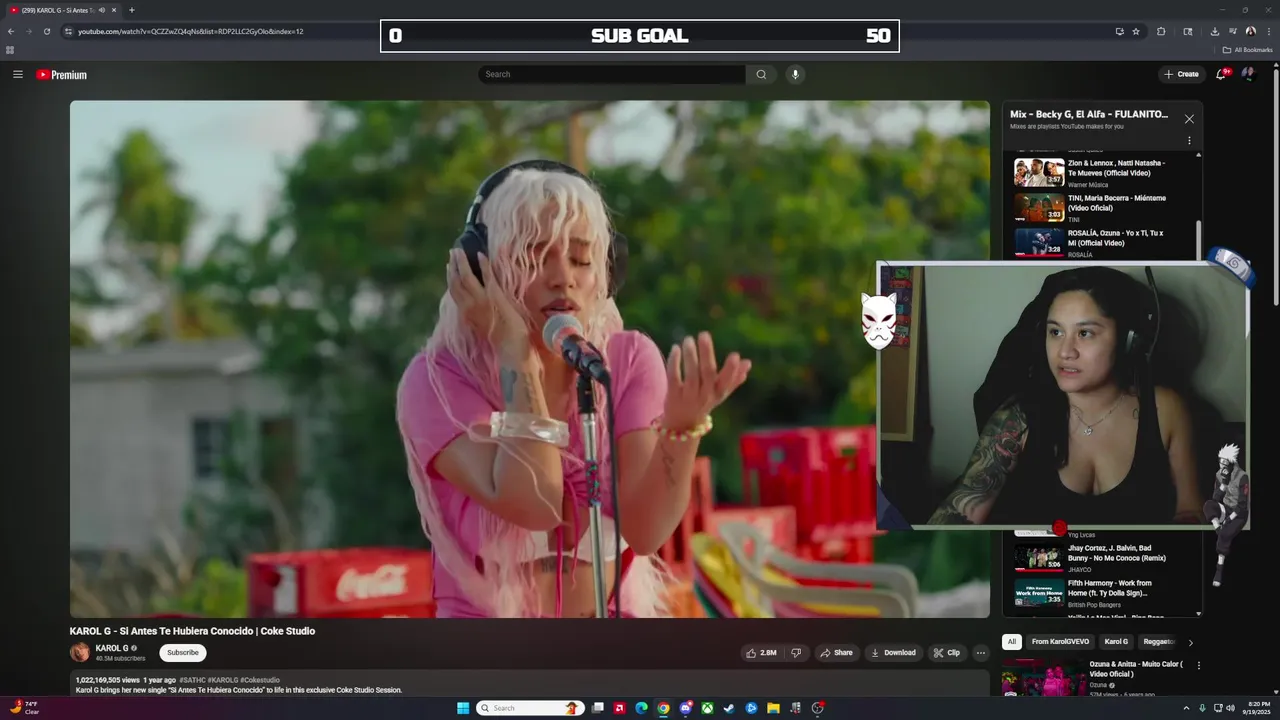The image size is (1280, 720).
Task: Show hidden system tray icons chevron
Action: click(1187, 708)
